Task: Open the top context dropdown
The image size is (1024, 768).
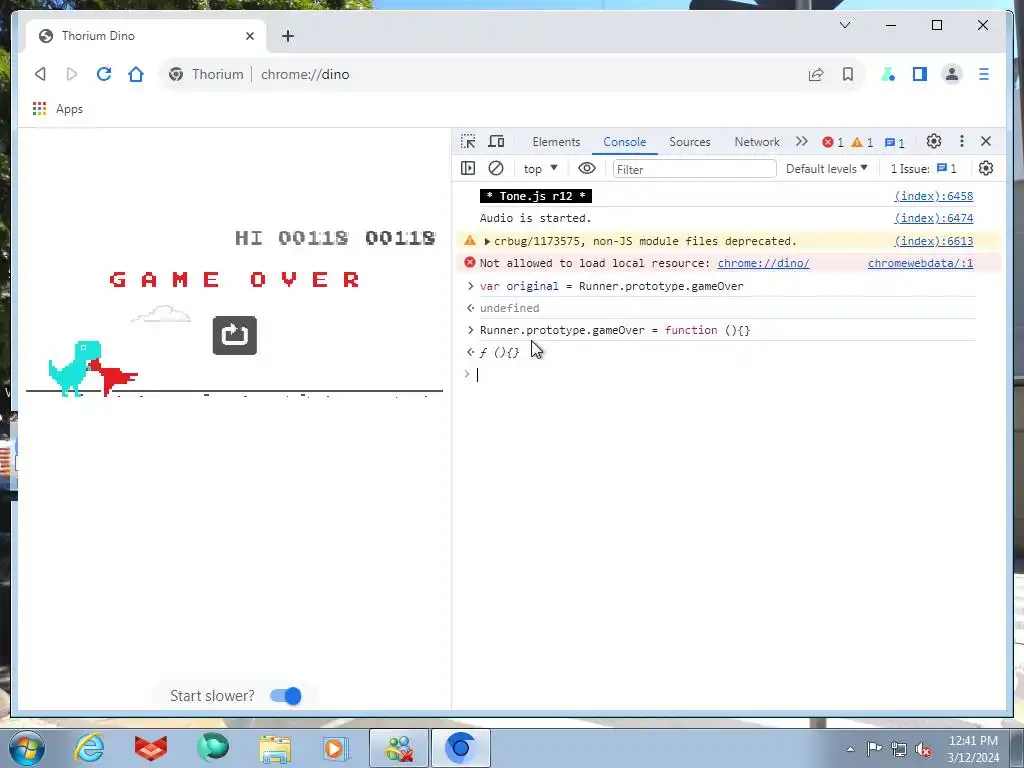Action: (x=540, y=168)
